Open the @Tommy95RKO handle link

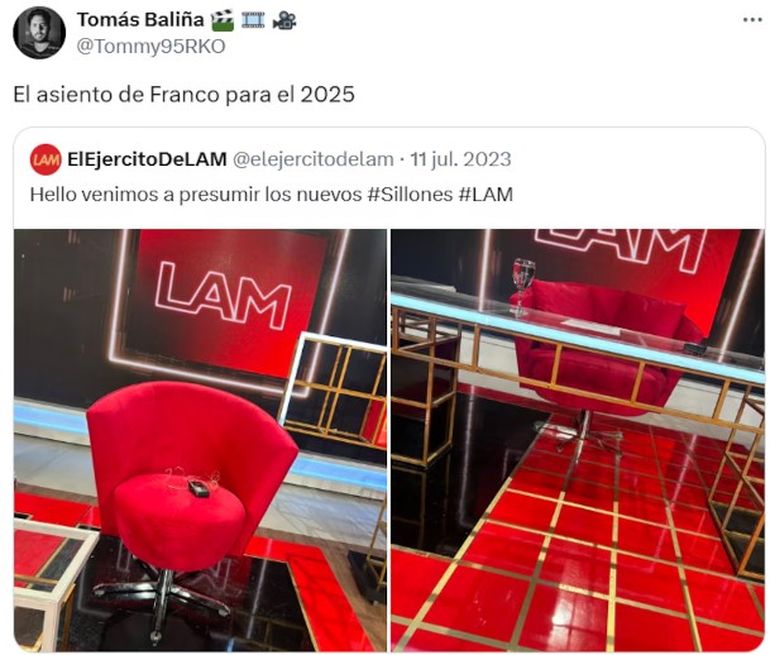[x=151, y=47]
